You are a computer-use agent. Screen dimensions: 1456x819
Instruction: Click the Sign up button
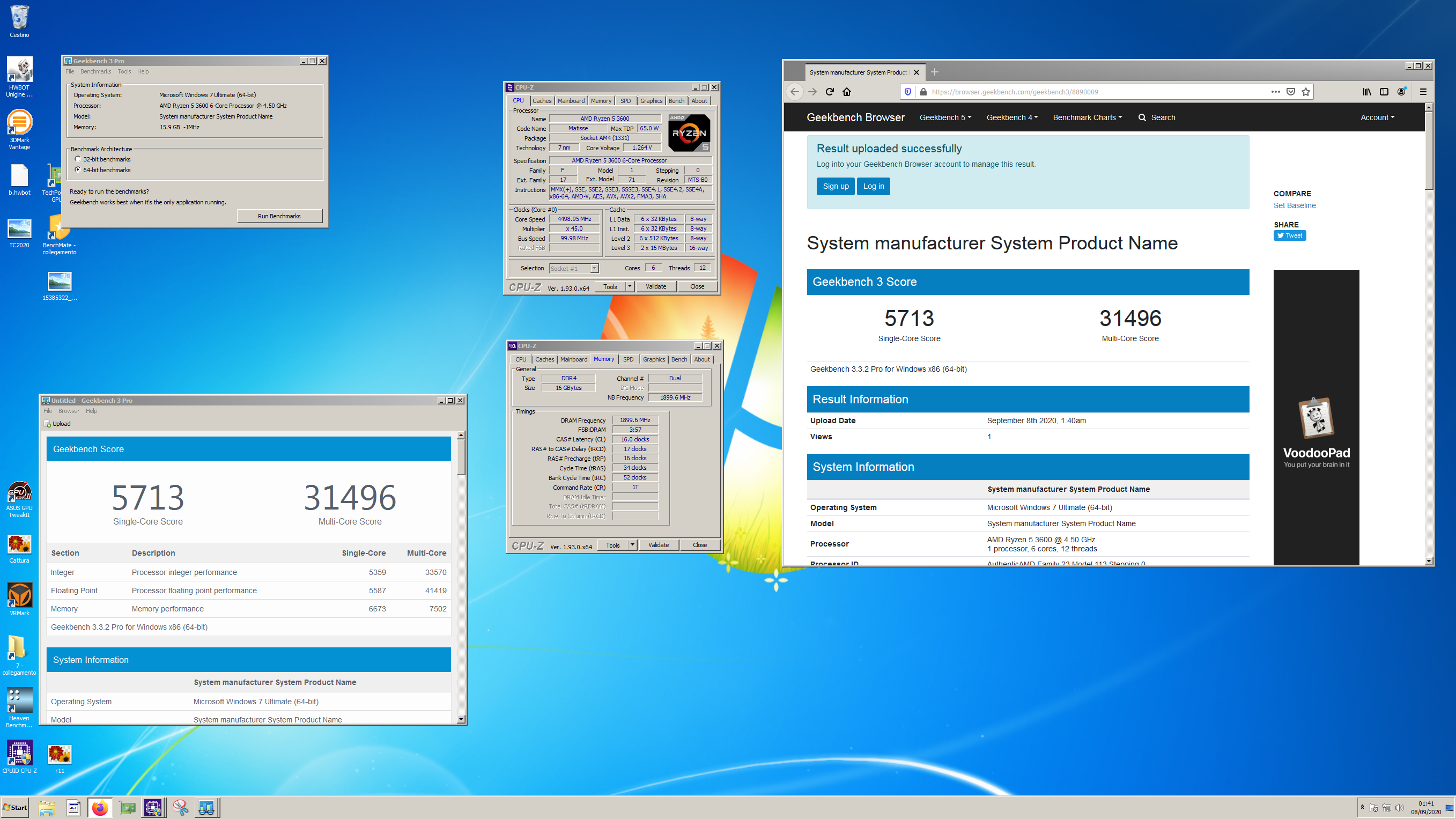836,187
